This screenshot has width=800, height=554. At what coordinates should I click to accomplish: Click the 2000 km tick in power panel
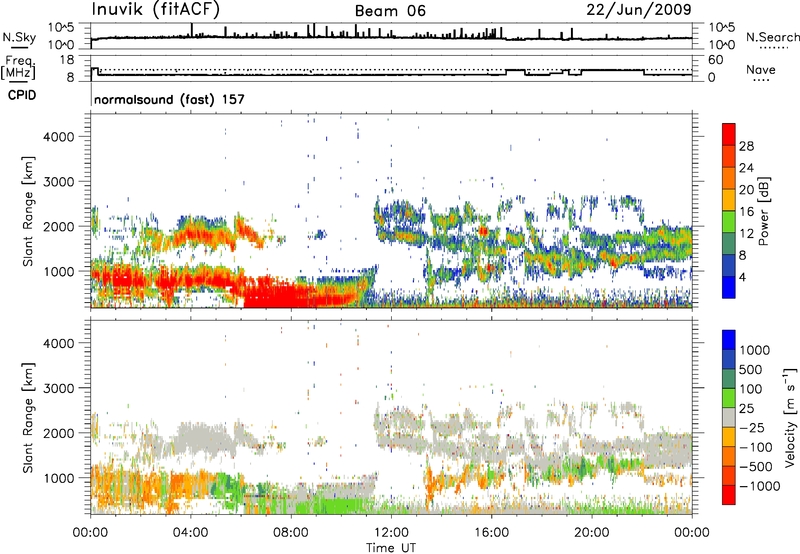[x=59, y=226]
